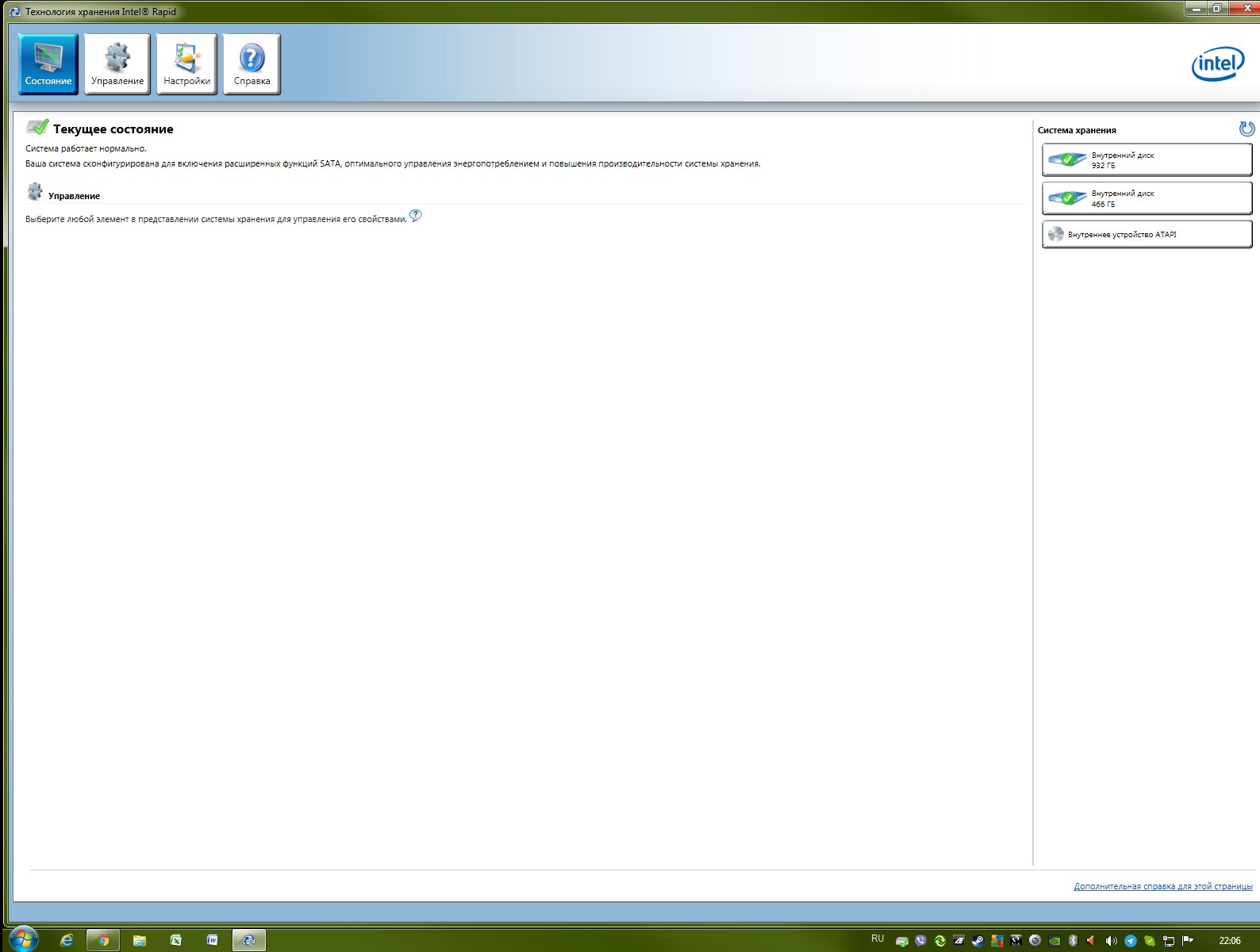Open the Windows Start menu
1260x952 pixels.
coord(22,939)
